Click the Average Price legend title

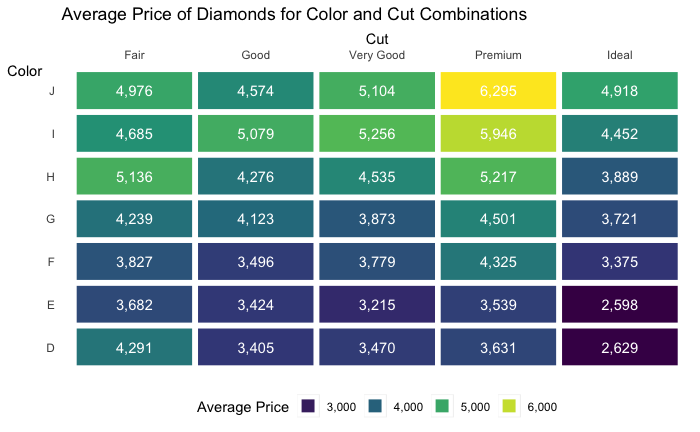point(243,407)
